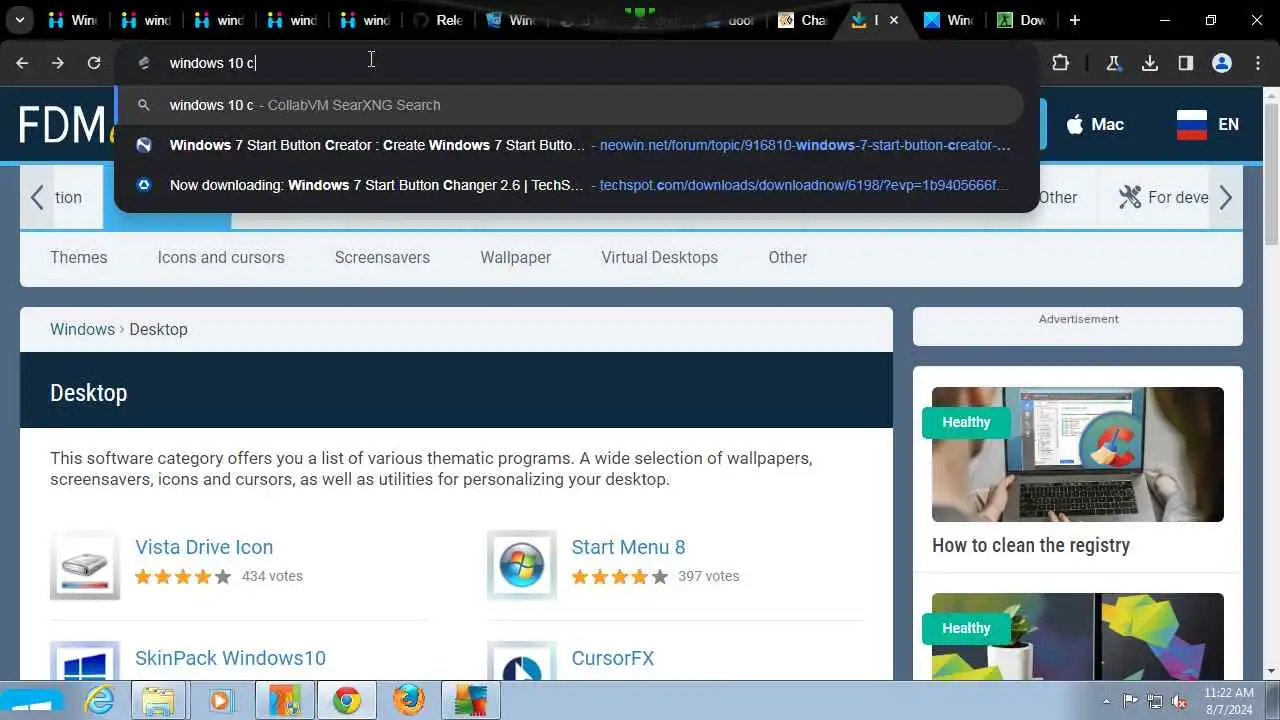
Task: Open the Chrome extensions puzzle icon
Action: pos(1061,63)
